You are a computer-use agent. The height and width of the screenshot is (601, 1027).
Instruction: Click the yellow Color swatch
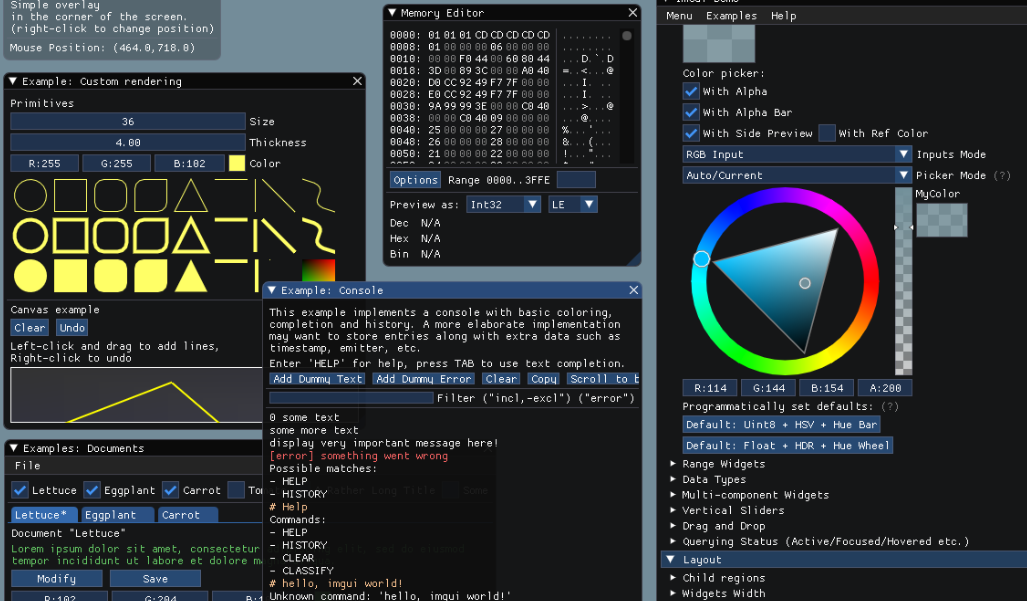coord(236,163)
